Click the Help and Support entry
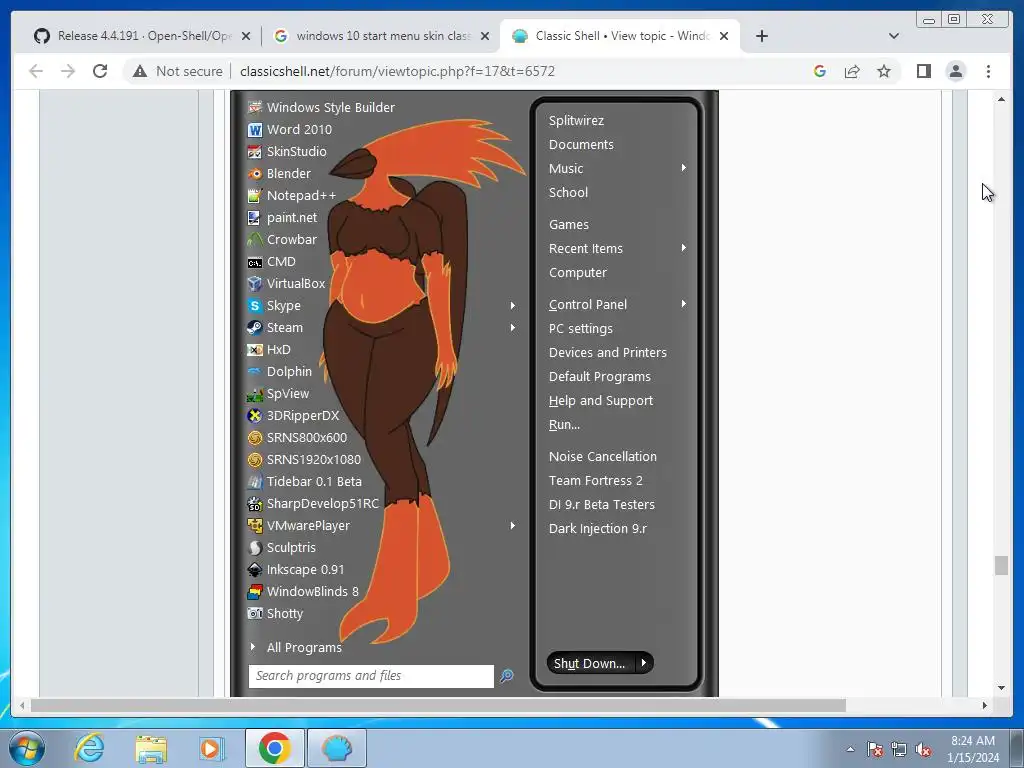The image size is (1024, 768). [x=601, y=400]
